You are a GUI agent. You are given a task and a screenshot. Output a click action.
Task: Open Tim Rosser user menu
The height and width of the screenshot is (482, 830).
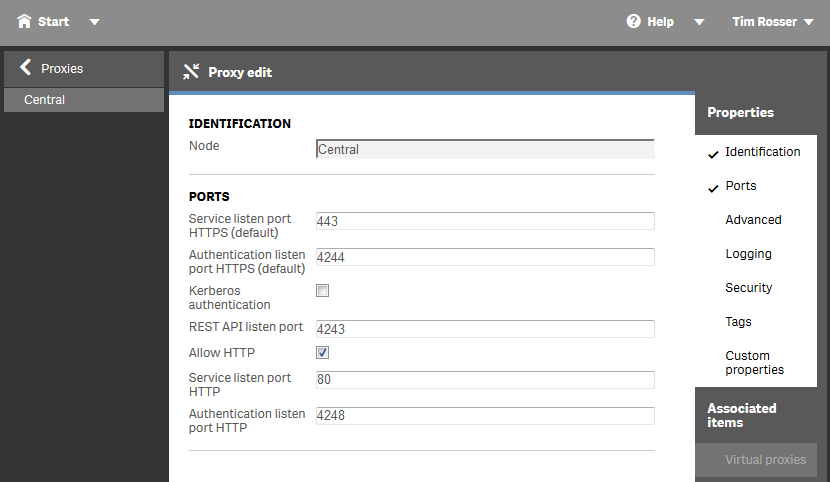click(x=773, y=22)
